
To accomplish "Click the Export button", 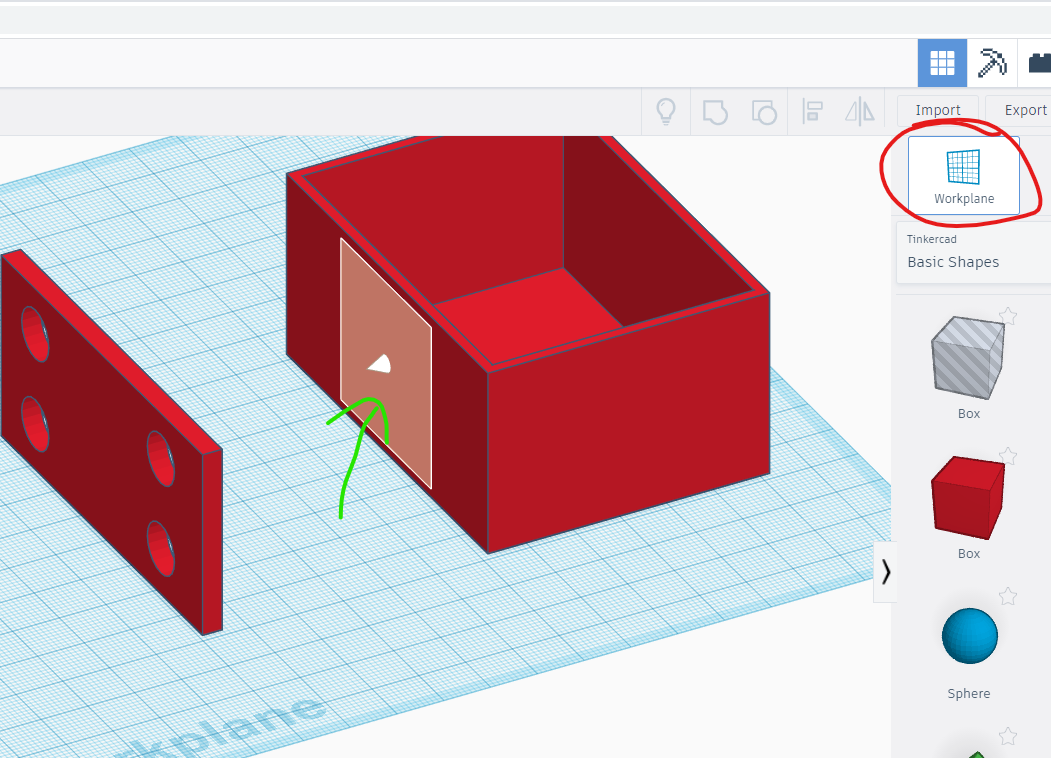I will (1024, 110).
